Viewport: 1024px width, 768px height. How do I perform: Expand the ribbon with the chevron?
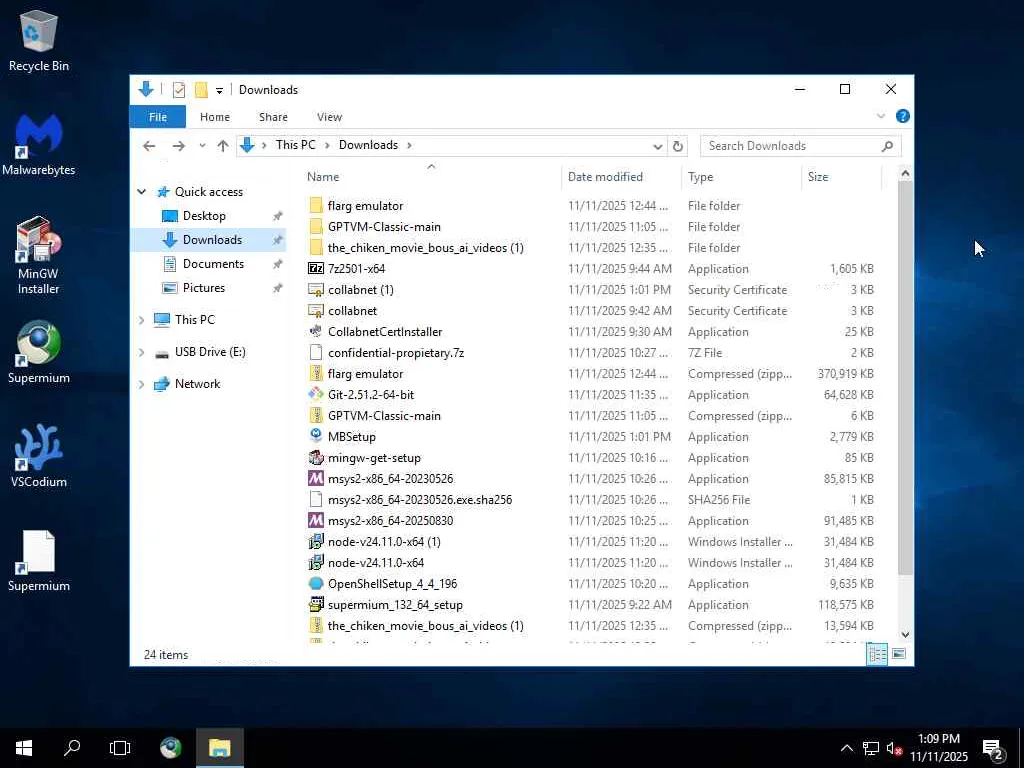[880, 116]
